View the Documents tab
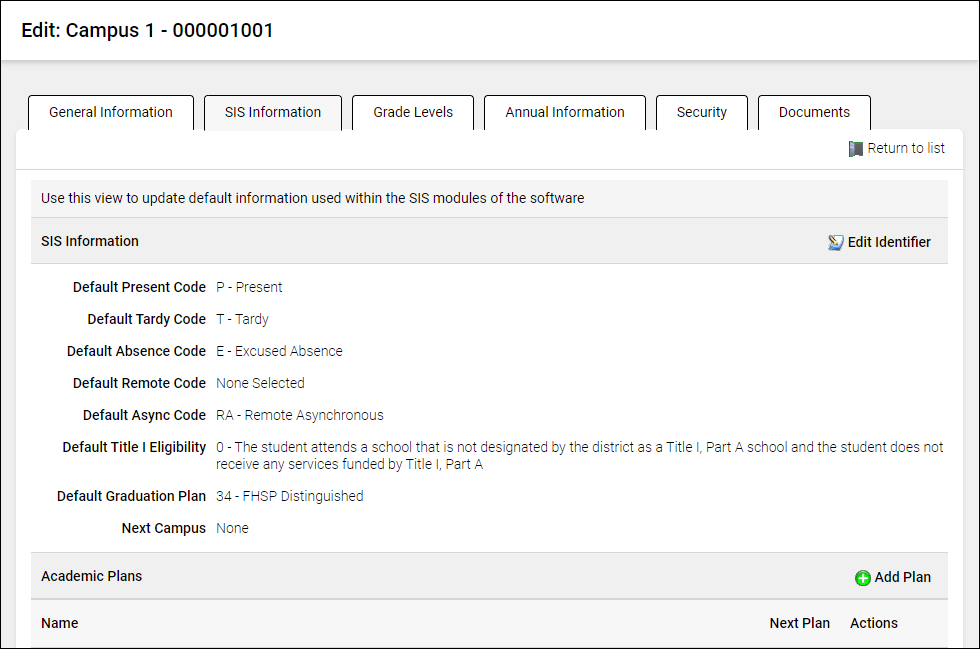 click(x=814, y=113)
